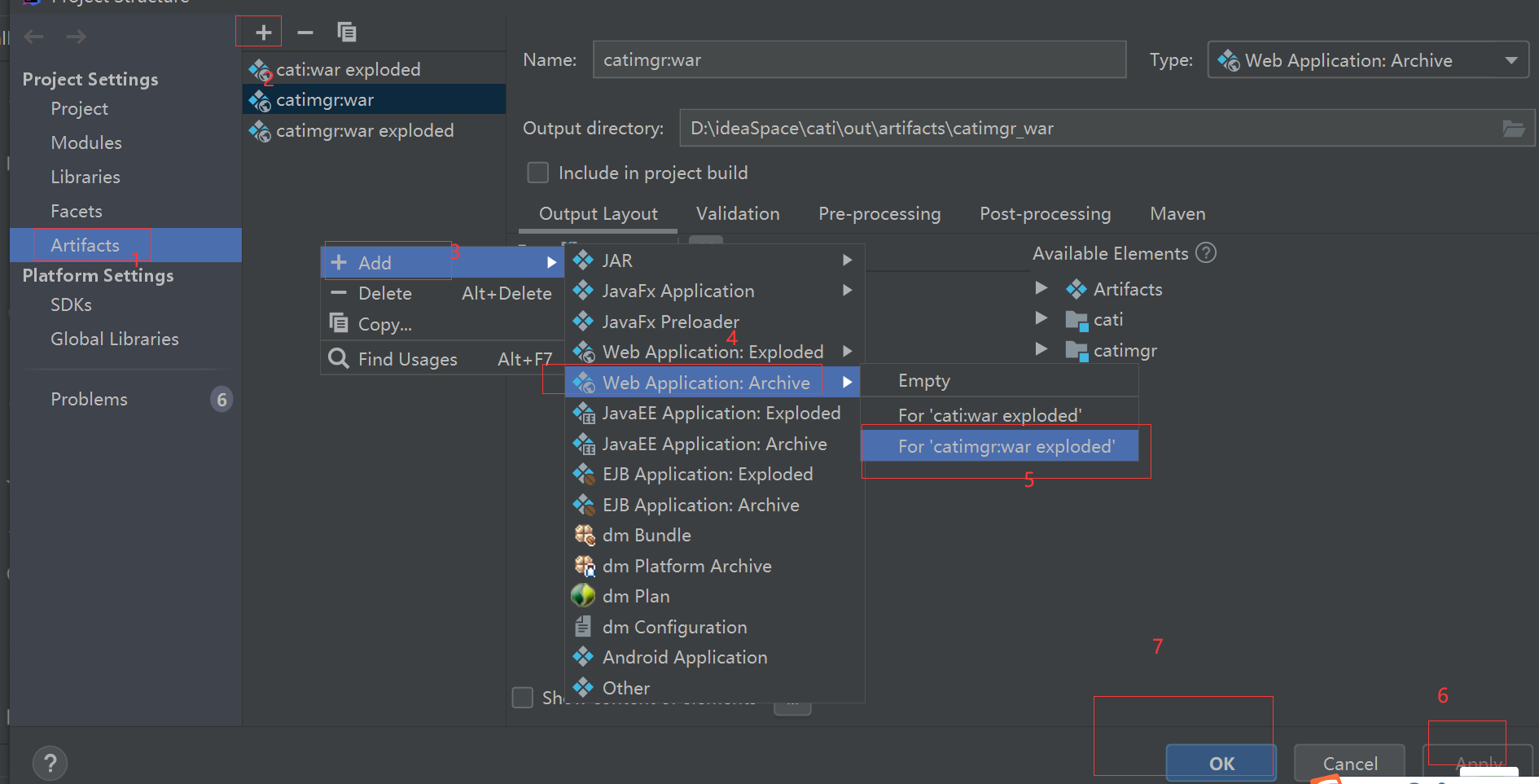Click the Available Elements help icon

click(x=1206, y=253)
